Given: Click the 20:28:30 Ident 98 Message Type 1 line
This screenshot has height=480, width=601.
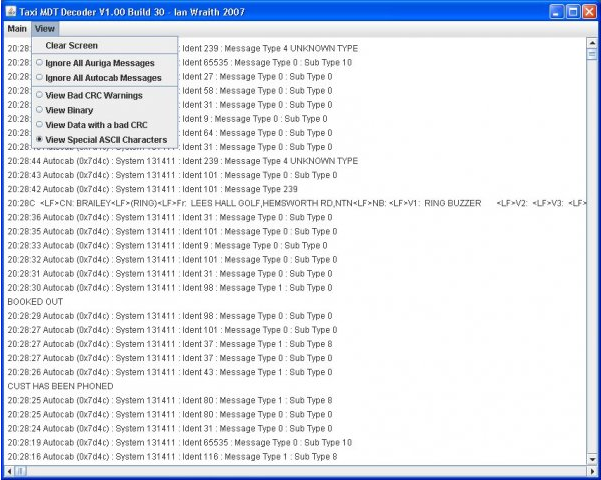Looking at the screenshot, I should click(170, 288).
